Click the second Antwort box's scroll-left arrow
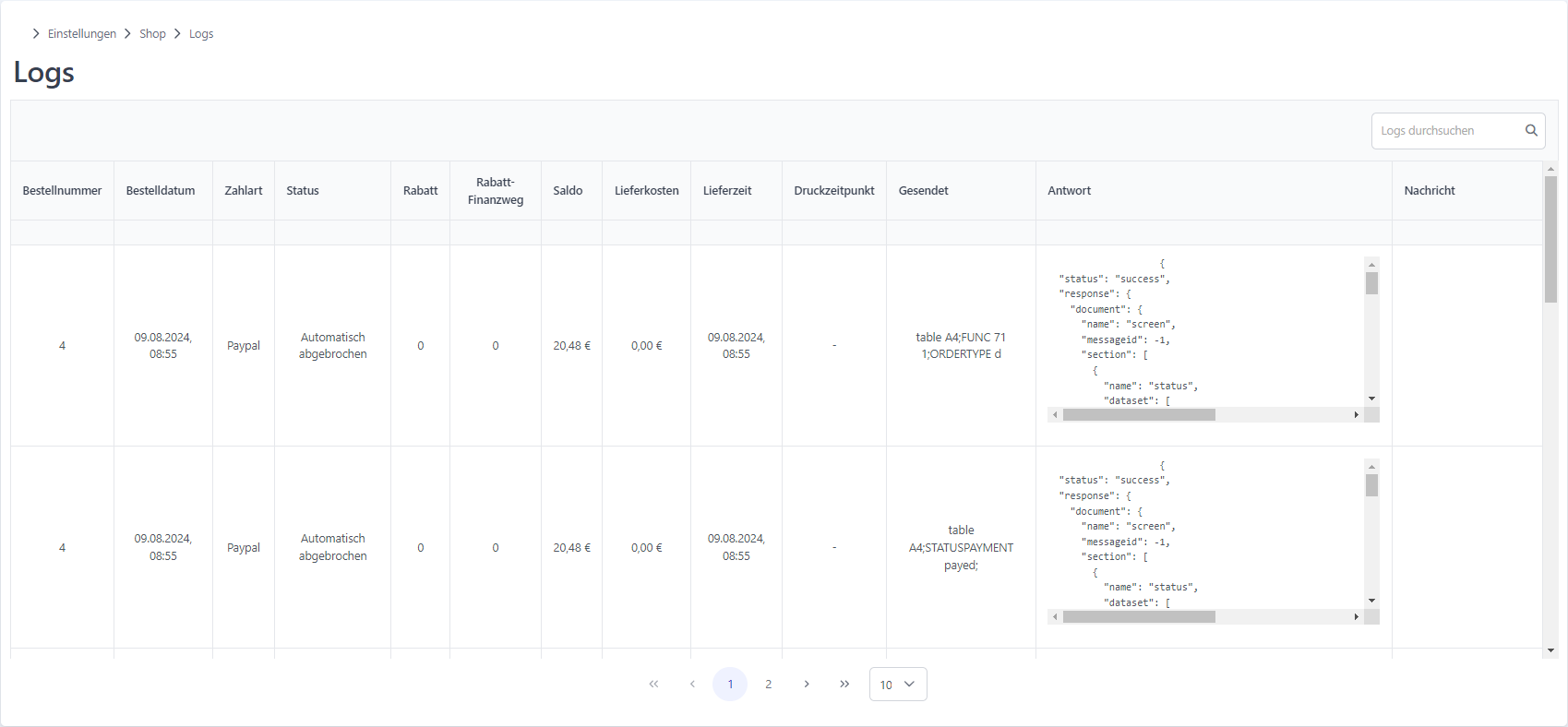The width and height of the screenshot is (1568, 727). pyautogui.click(x=1055, y=616)
